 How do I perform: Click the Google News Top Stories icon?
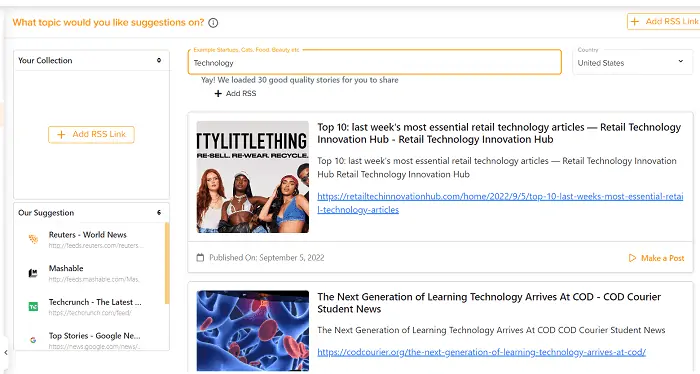(33, 340)
